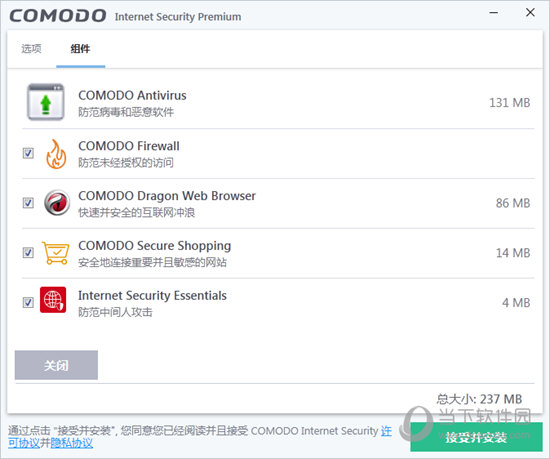Click the Comodo Dragon browser icon
This screenshot has width=550, height=459.
(x=57, y=203)
